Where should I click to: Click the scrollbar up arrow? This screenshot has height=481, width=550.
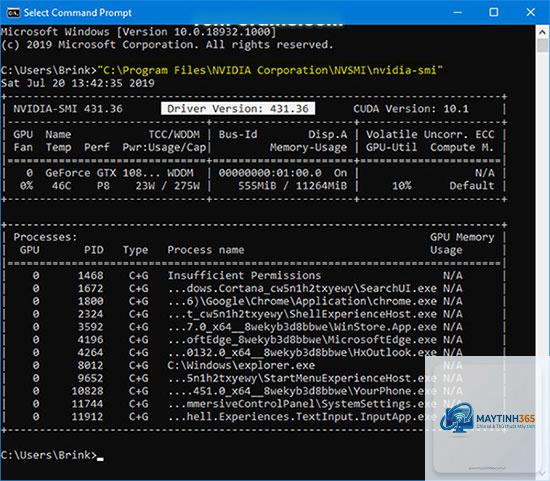point(542,32)
